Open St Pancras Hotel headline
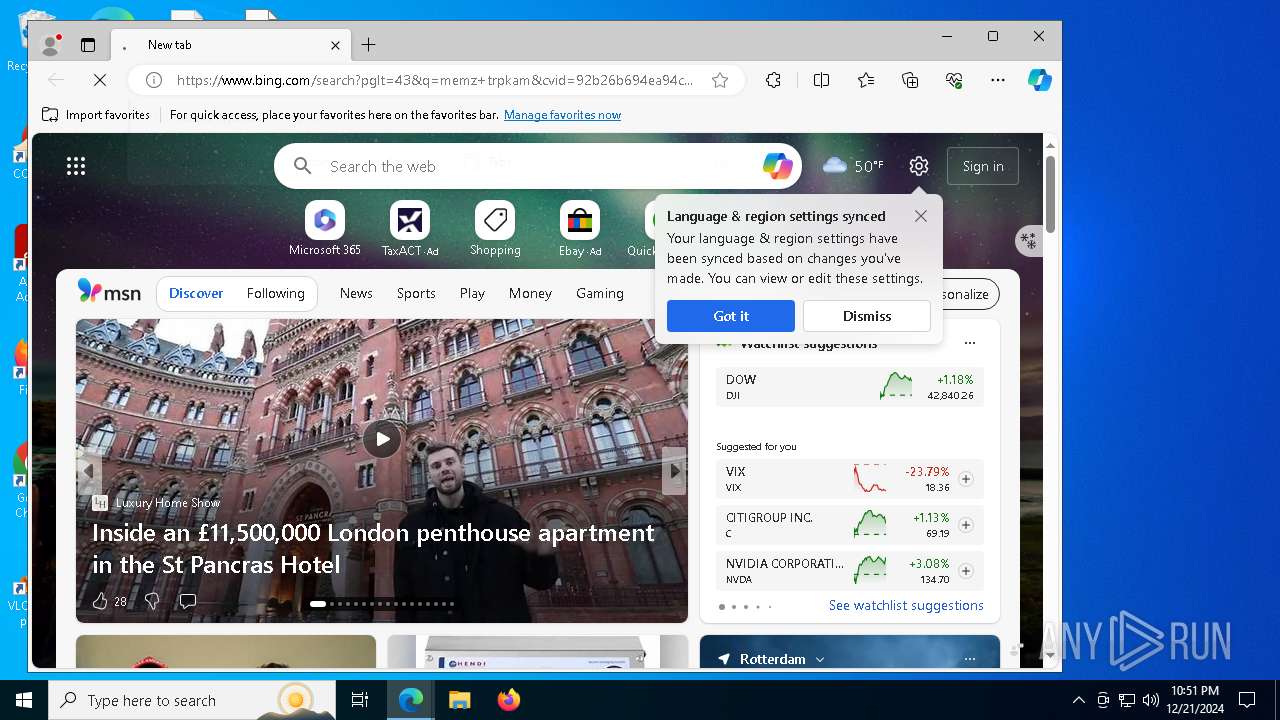The width and height of the screenshot is (1280, 720). coord(373,548)
